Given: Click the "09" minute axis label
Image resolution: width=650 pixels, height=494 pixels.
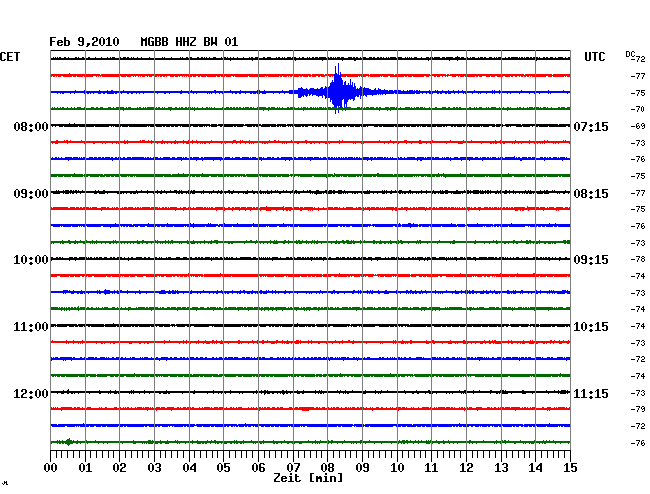Looking at the screenshot, I should click(362, 467).
